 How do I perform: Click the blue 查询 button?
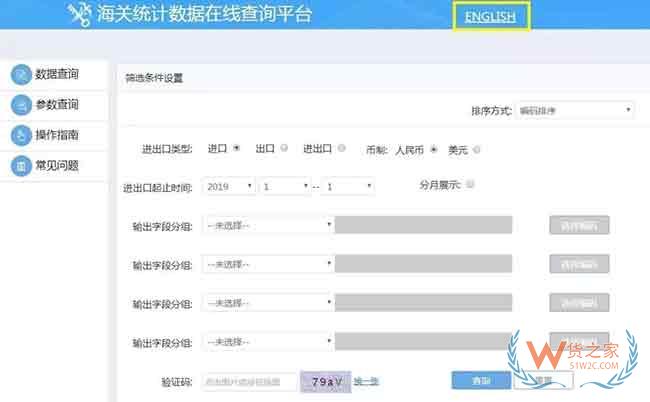click(x=481, y=380)
